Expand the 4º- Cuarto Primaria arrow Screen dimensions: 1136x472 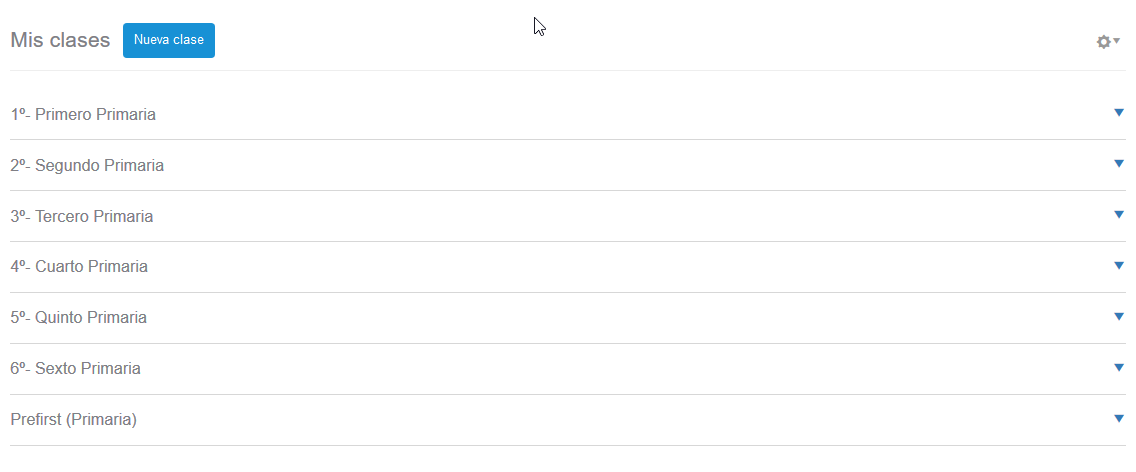click(x=1119, y=266)
